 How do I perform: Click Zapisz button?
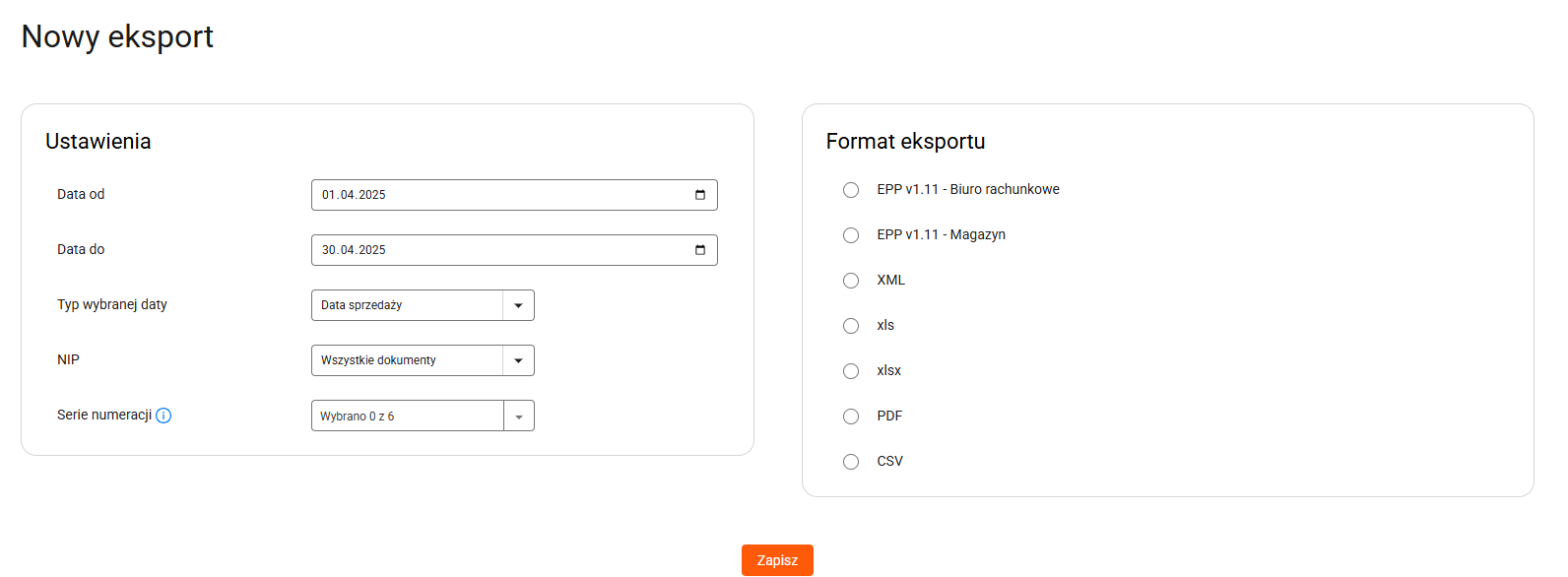(777, 560)
